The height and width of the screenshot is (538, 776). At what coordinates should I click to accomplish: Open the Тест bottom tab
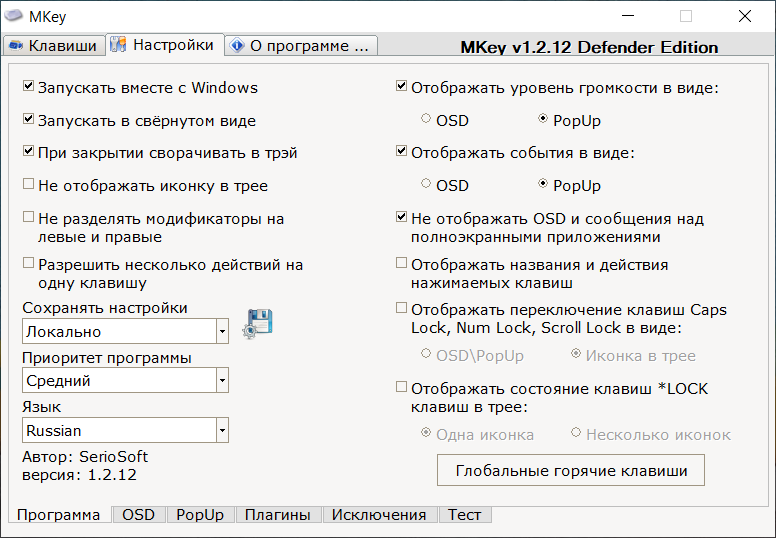[464, 515]
